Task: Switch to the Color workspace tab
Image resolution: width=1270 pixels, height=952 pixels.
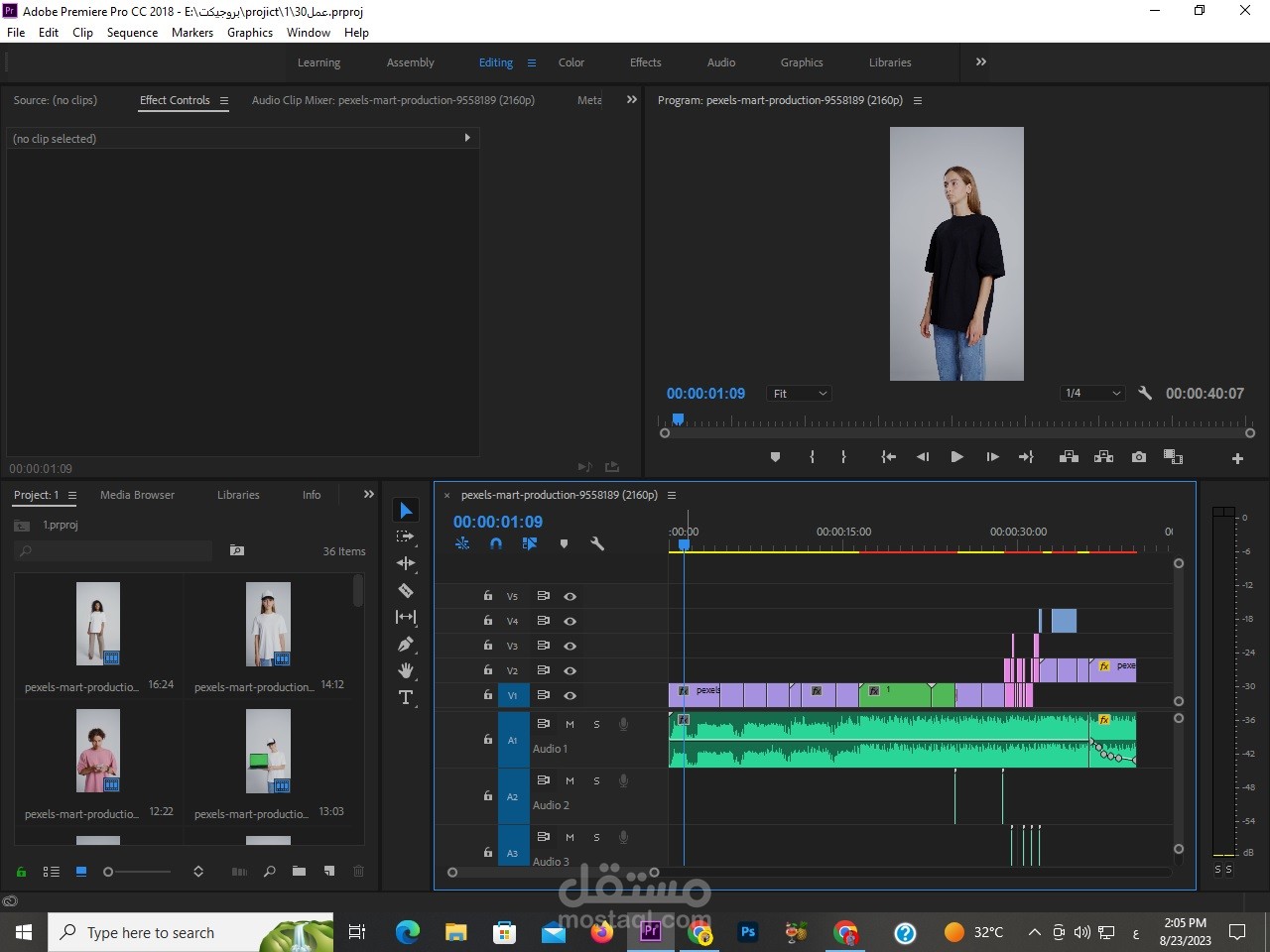Action: pos(571,62)
